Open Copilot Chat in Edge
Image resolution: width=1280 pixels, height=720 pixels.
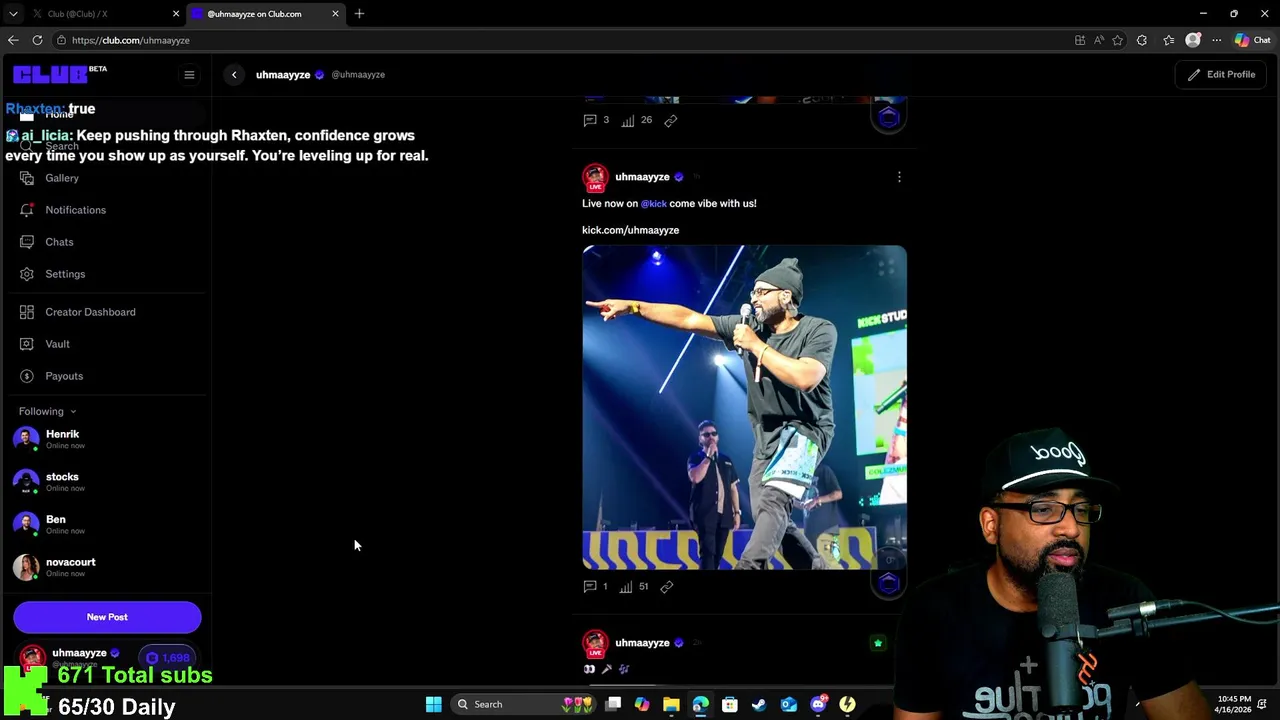coord(1252,40)
